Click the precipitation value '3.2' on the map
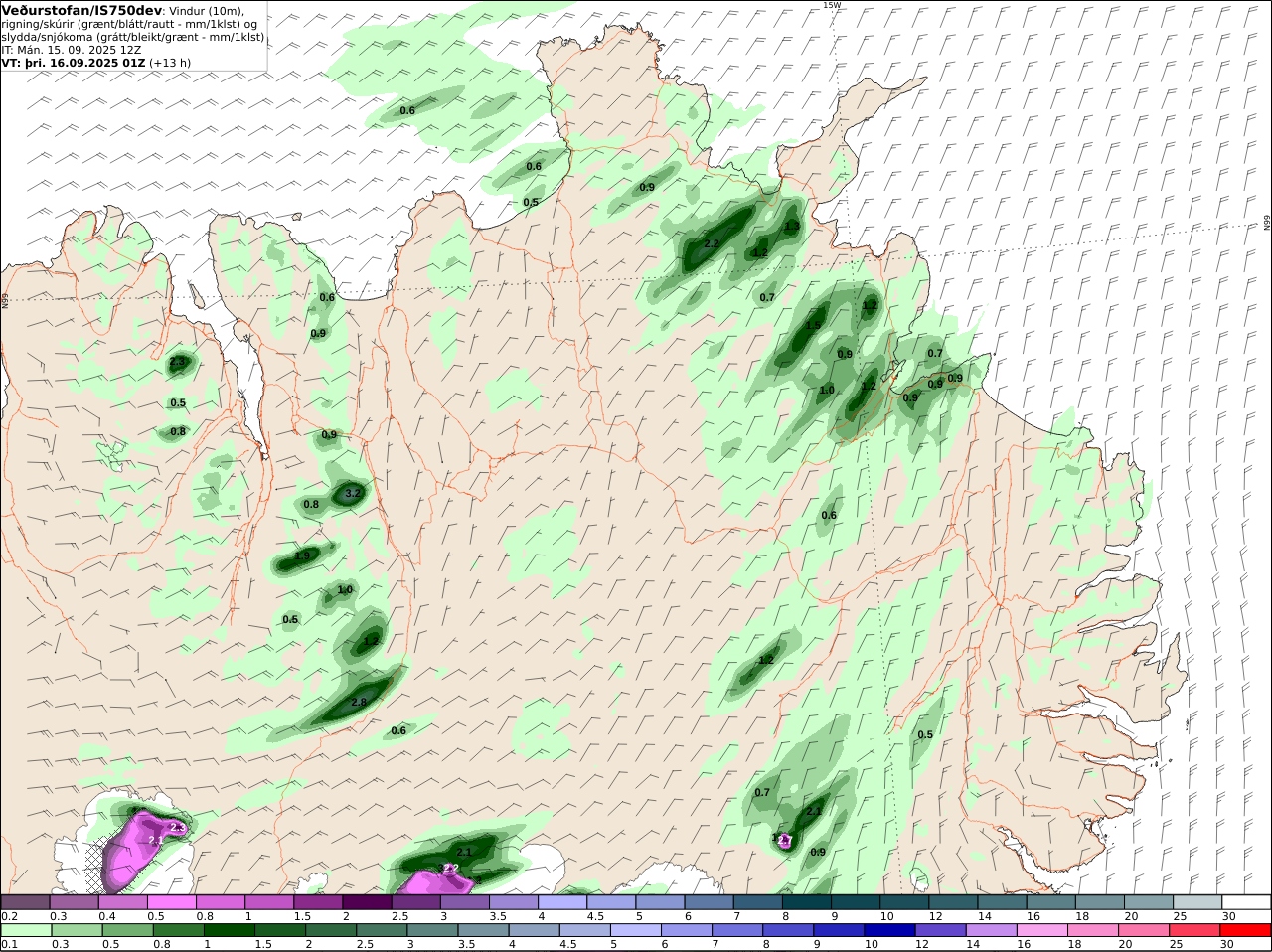This screenshot has width=1272, height=952. (x=352, y=493)
